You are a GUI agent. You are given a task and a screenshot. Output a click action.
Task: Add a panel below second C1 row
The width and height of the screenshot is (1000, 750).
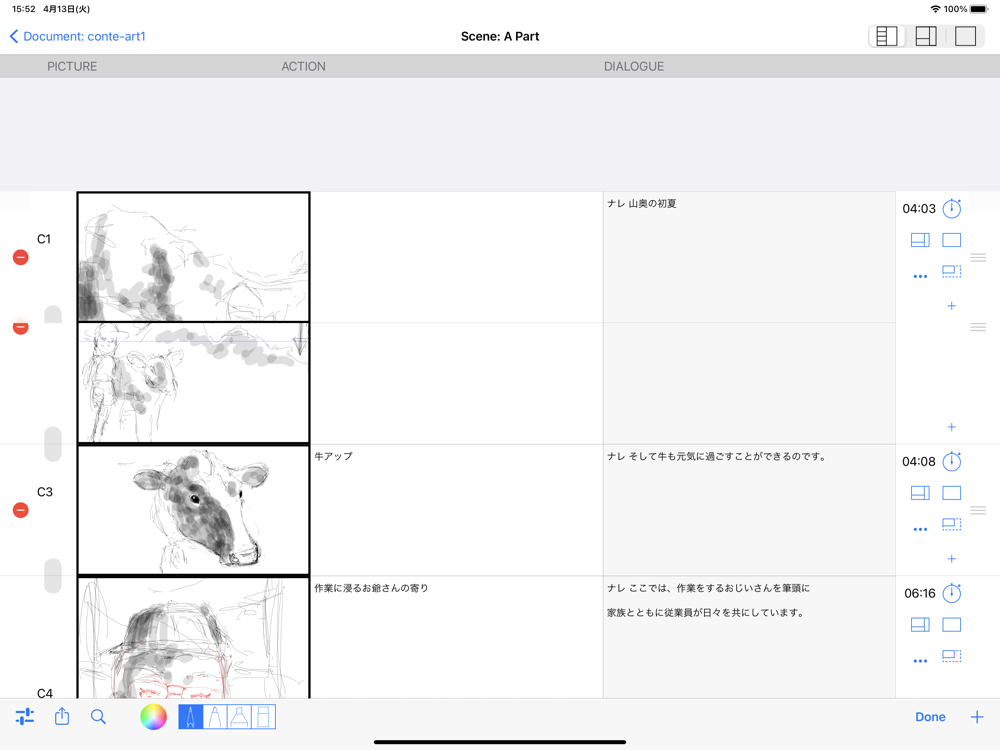click(x=952, y=427)
